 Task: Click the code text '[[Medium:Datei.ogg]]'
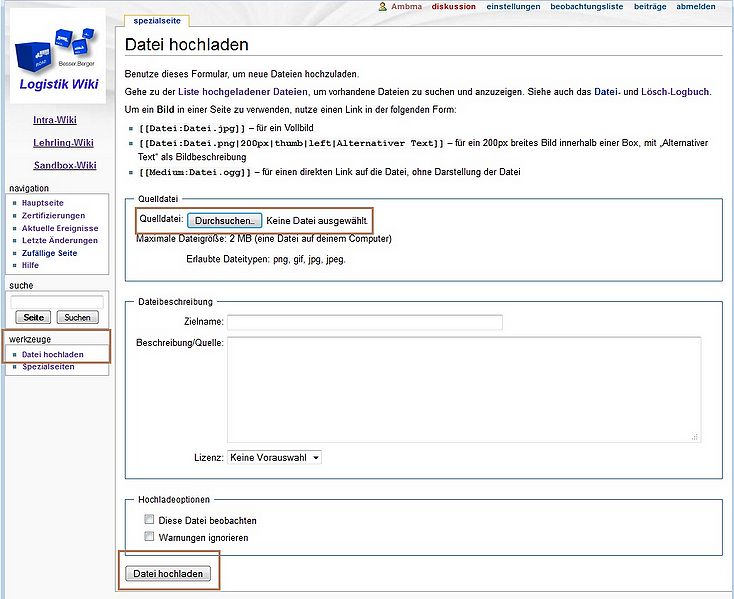click(x=195, y=172)
